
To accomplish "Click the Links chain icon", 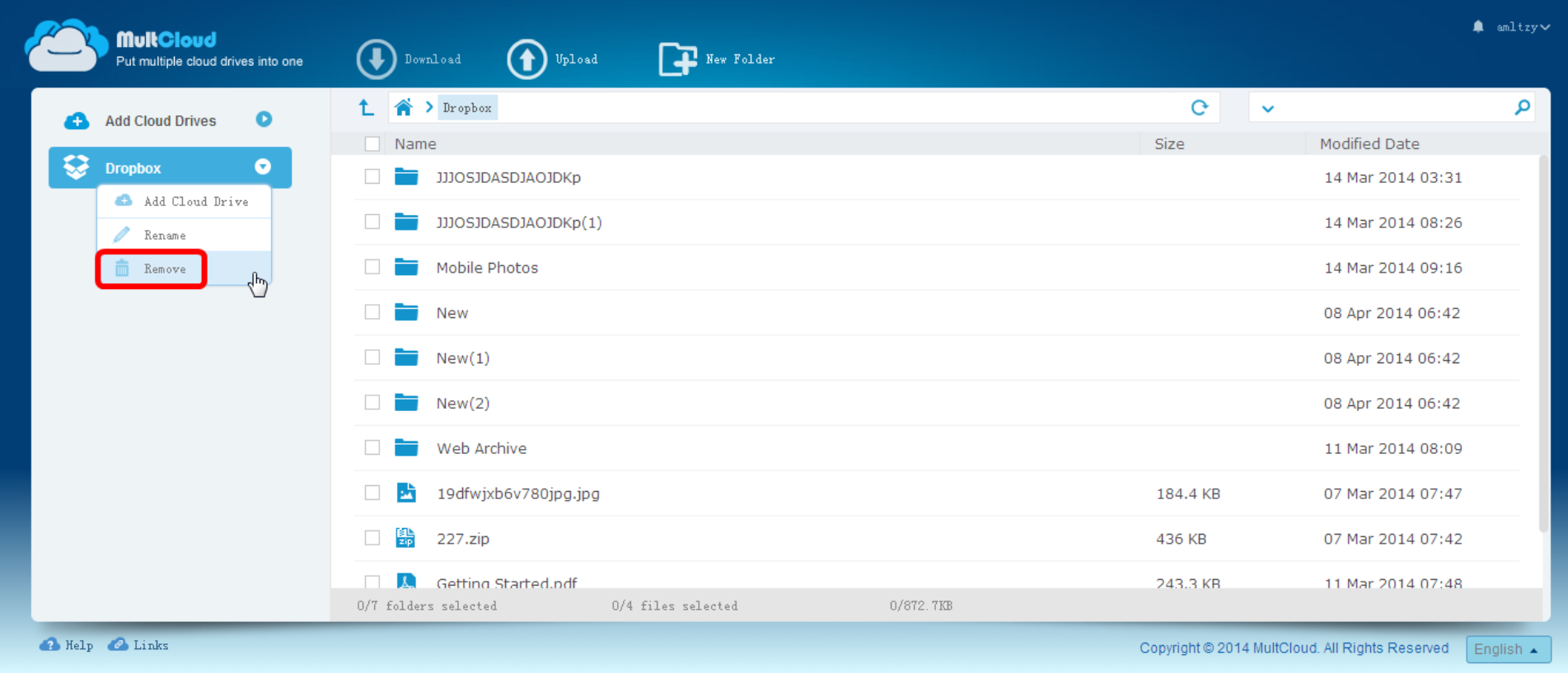I will coord(118,644).
